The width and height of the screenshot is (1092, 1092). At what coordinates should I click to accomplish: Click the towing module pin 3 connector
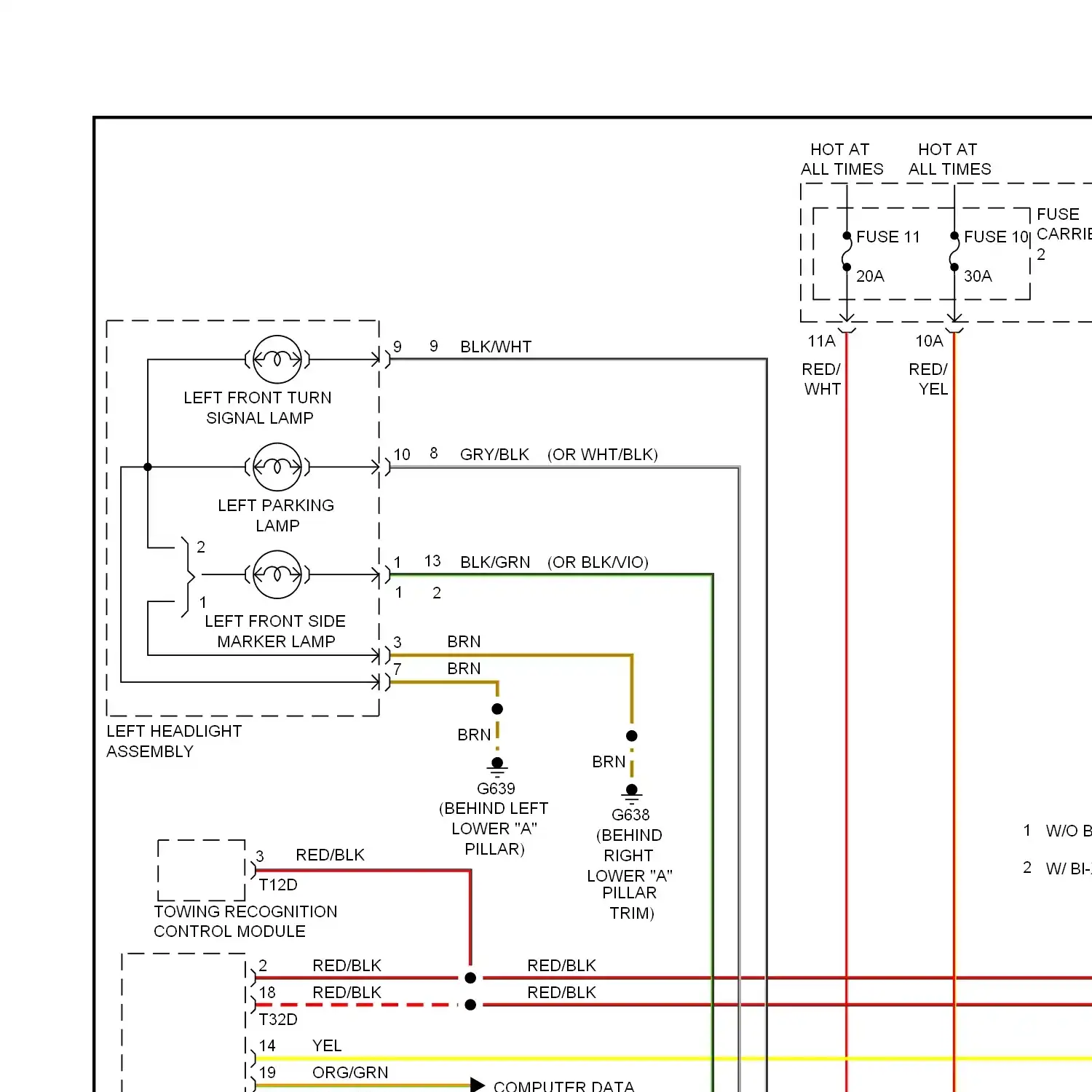253,870
